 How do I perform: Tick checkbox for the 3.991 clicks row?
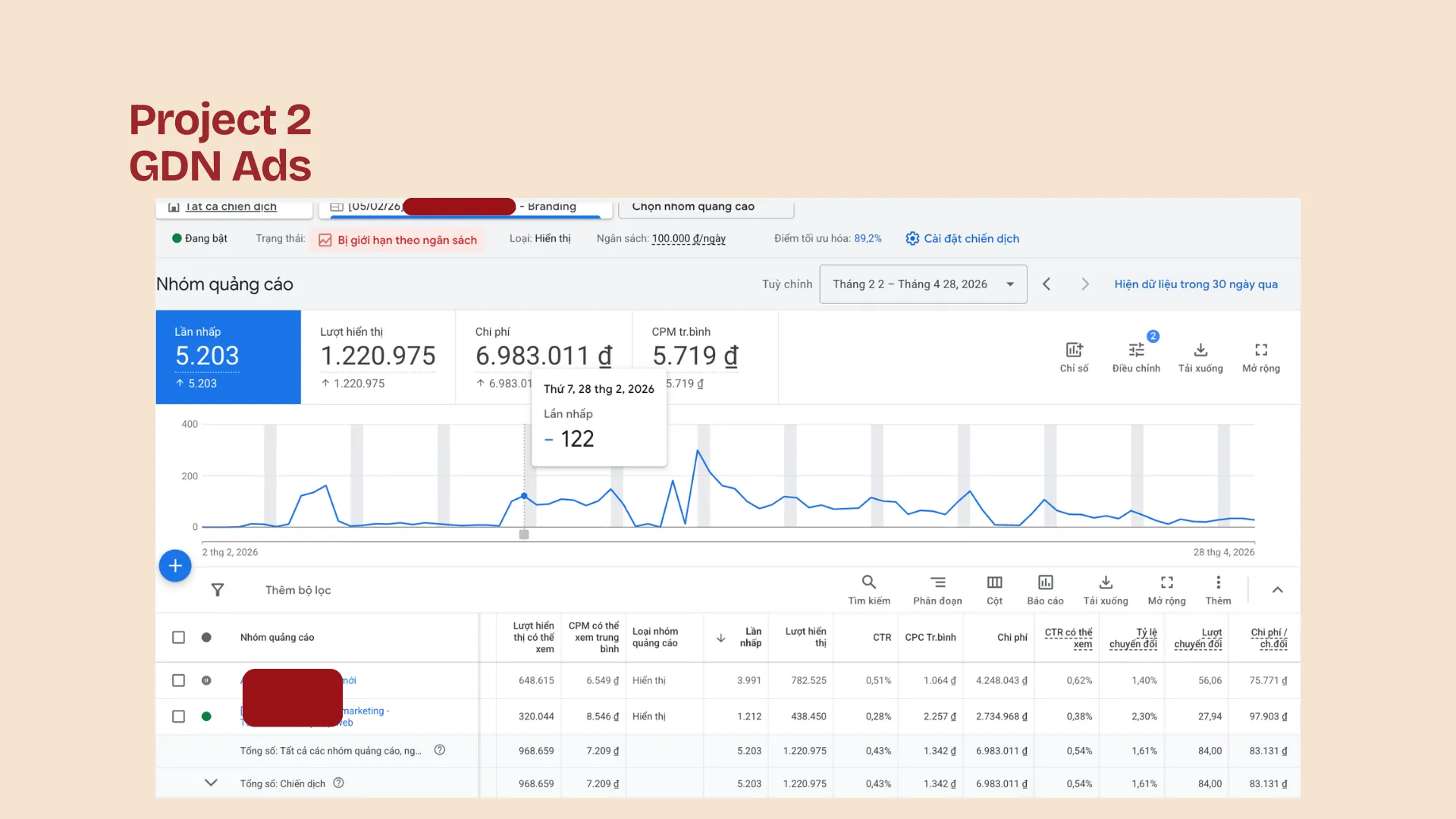[178, 680]
